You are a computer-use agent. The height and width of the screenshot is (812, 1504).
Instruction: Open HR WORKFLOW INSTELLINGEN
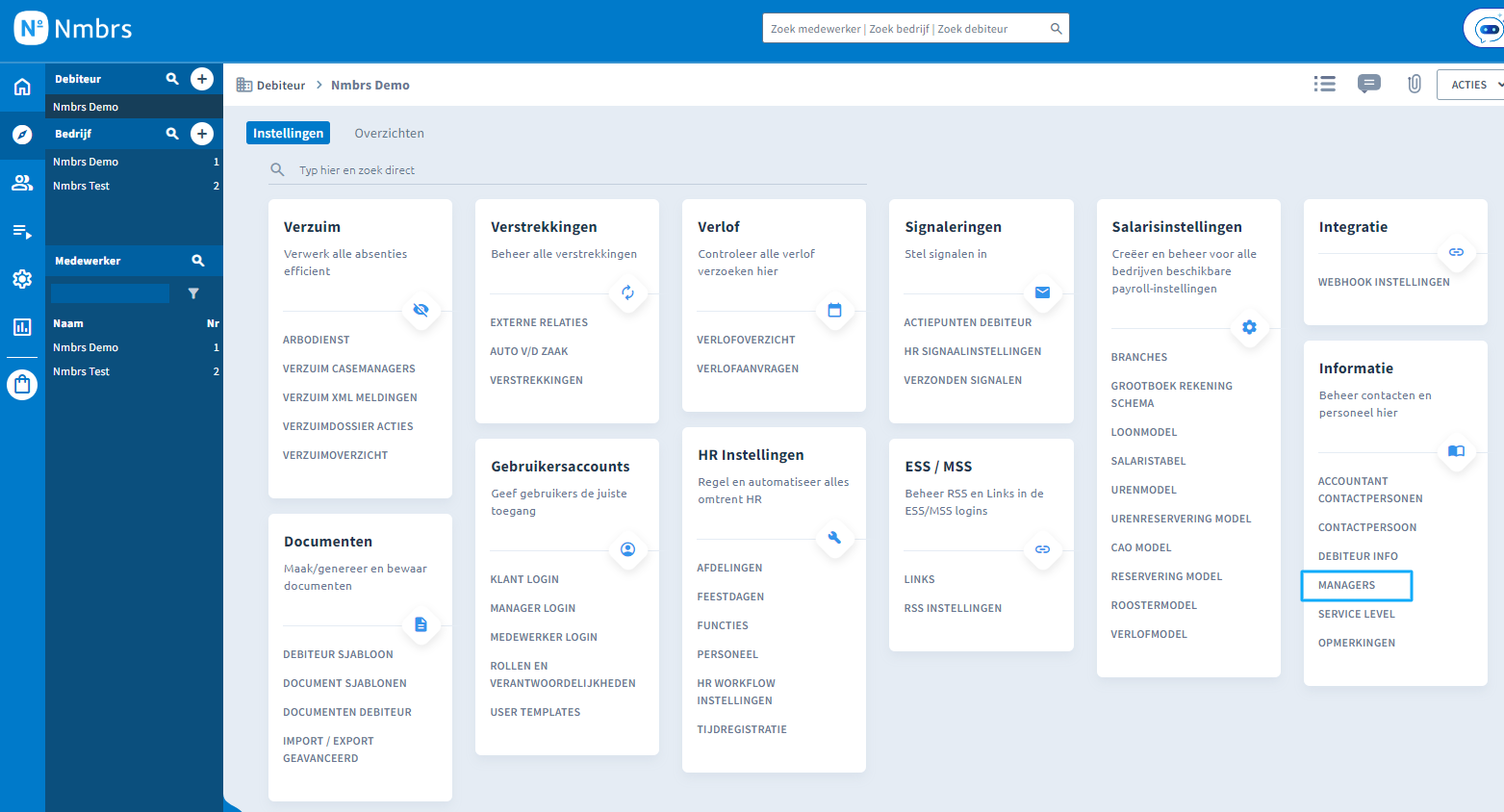736,692
